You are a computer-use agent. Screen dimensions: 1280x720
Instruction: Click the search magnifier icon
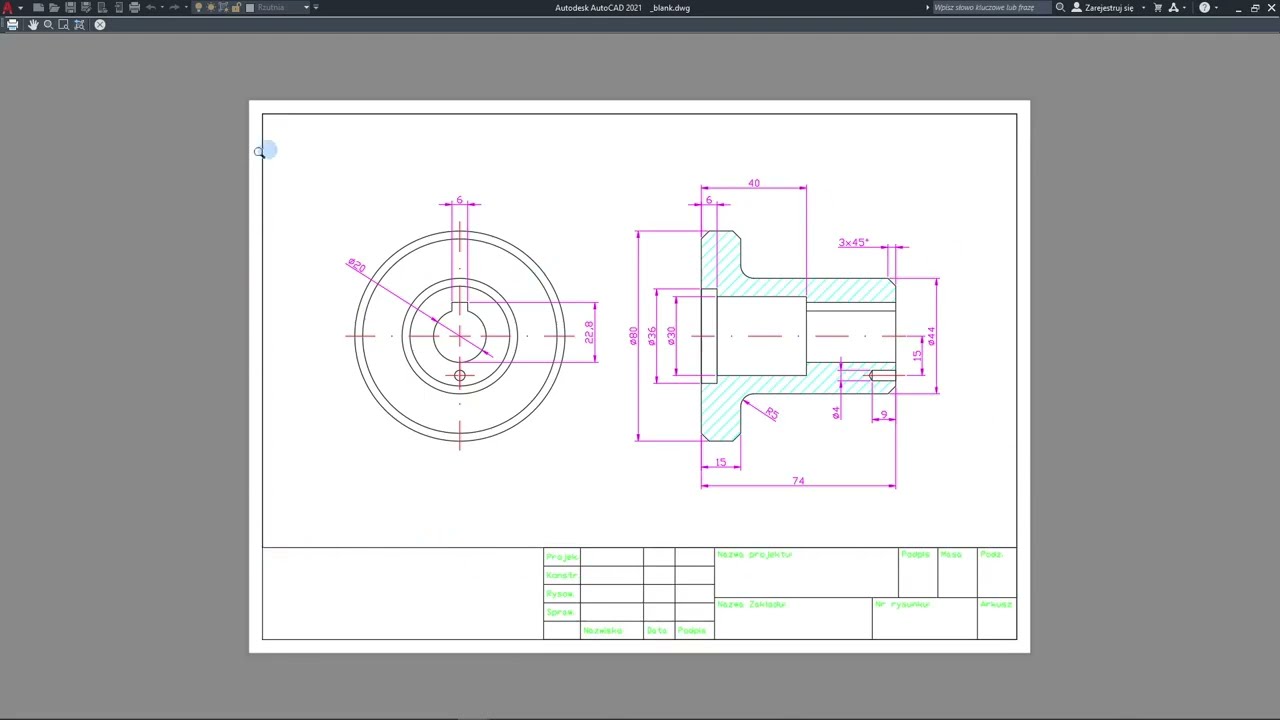coord(1060,7)
